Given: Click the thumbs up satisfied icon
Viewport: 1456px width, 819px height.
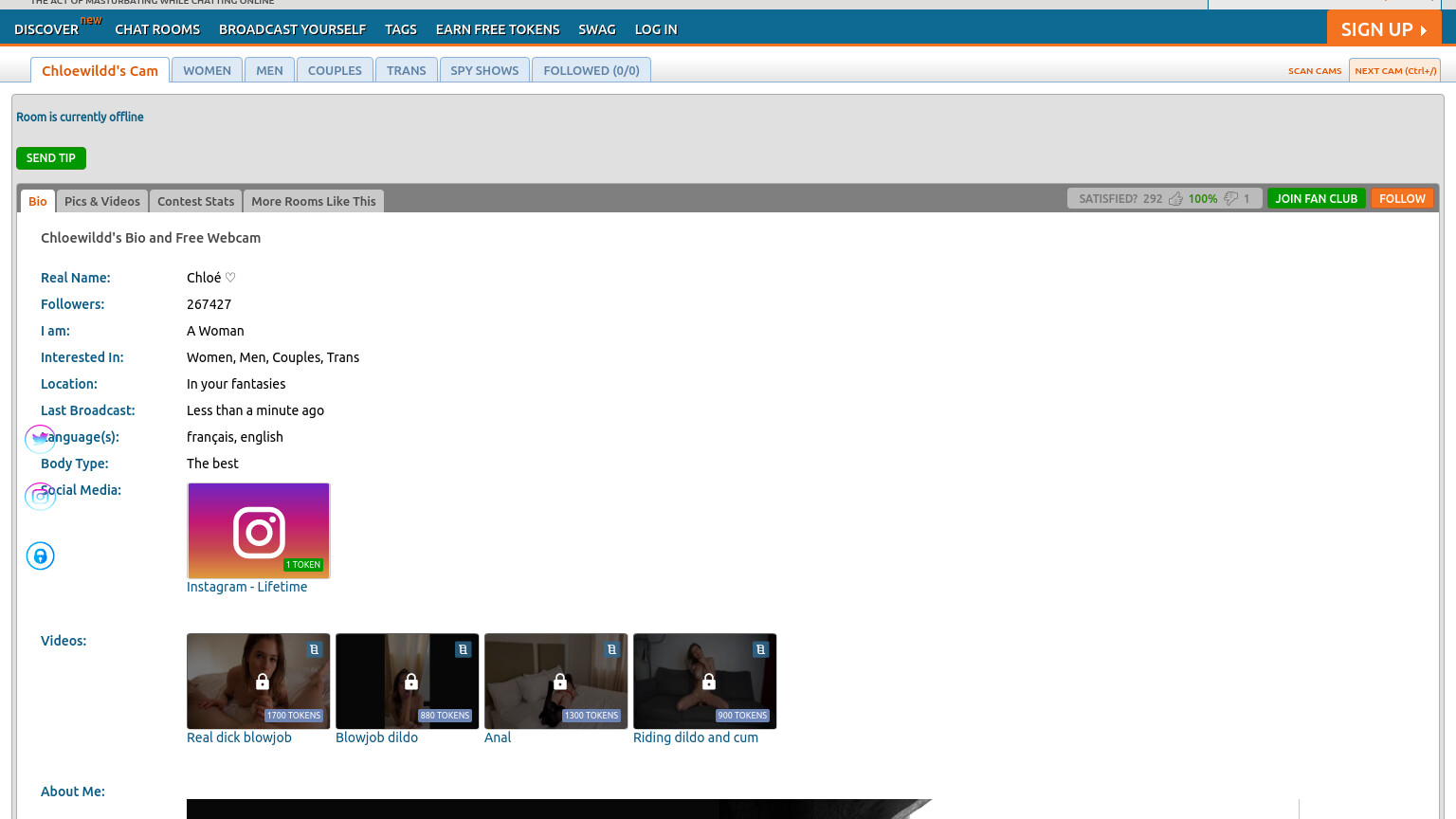Looking at the screenshot, I should (1175, 198).
